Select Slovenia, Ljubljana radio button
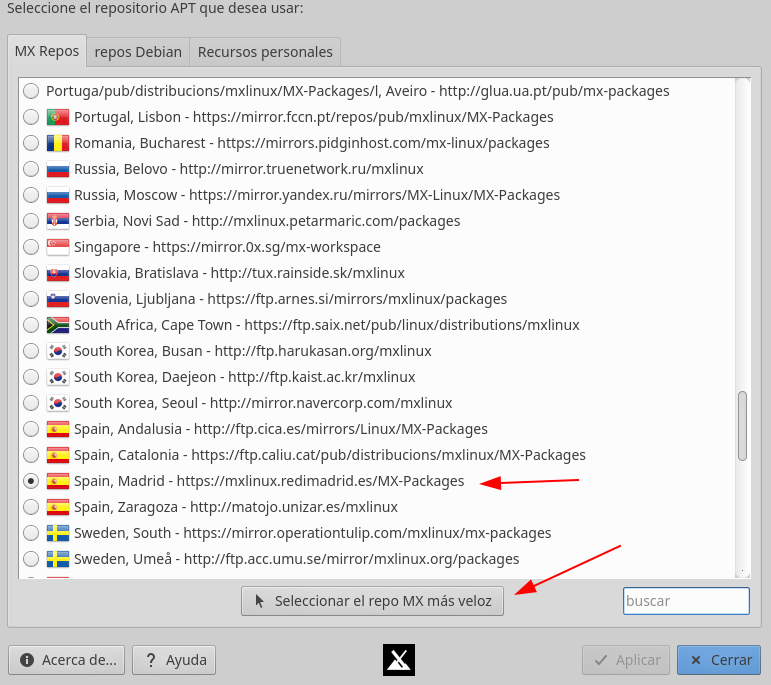 (x=31, y=299)
